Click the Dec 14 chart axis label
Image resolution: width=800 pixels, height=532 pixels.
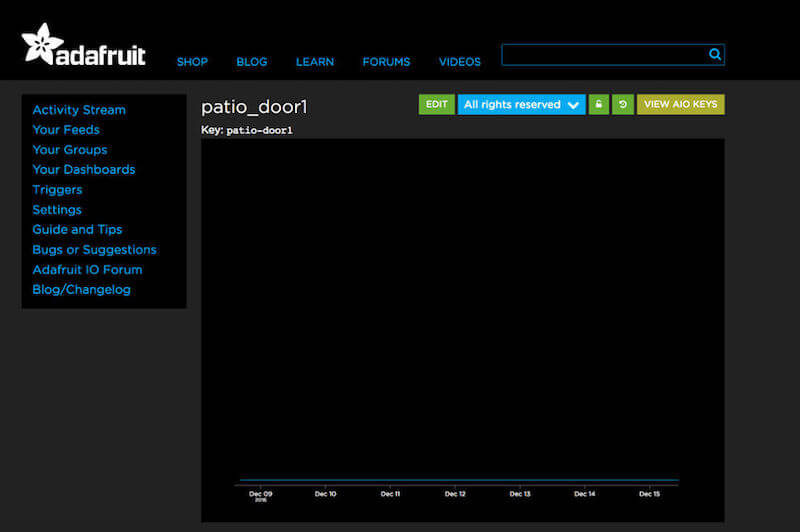[585, 494]
